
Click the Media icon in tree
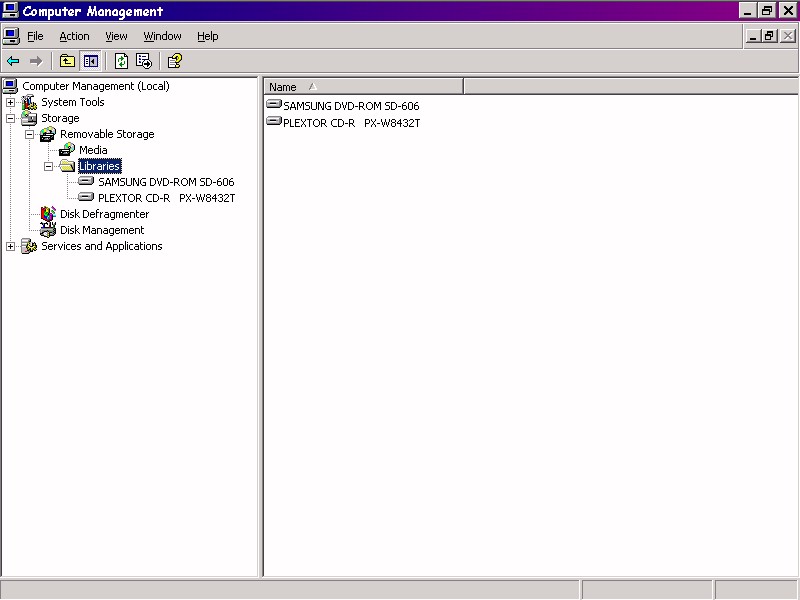pyautogui.click(x=67, y=150)
